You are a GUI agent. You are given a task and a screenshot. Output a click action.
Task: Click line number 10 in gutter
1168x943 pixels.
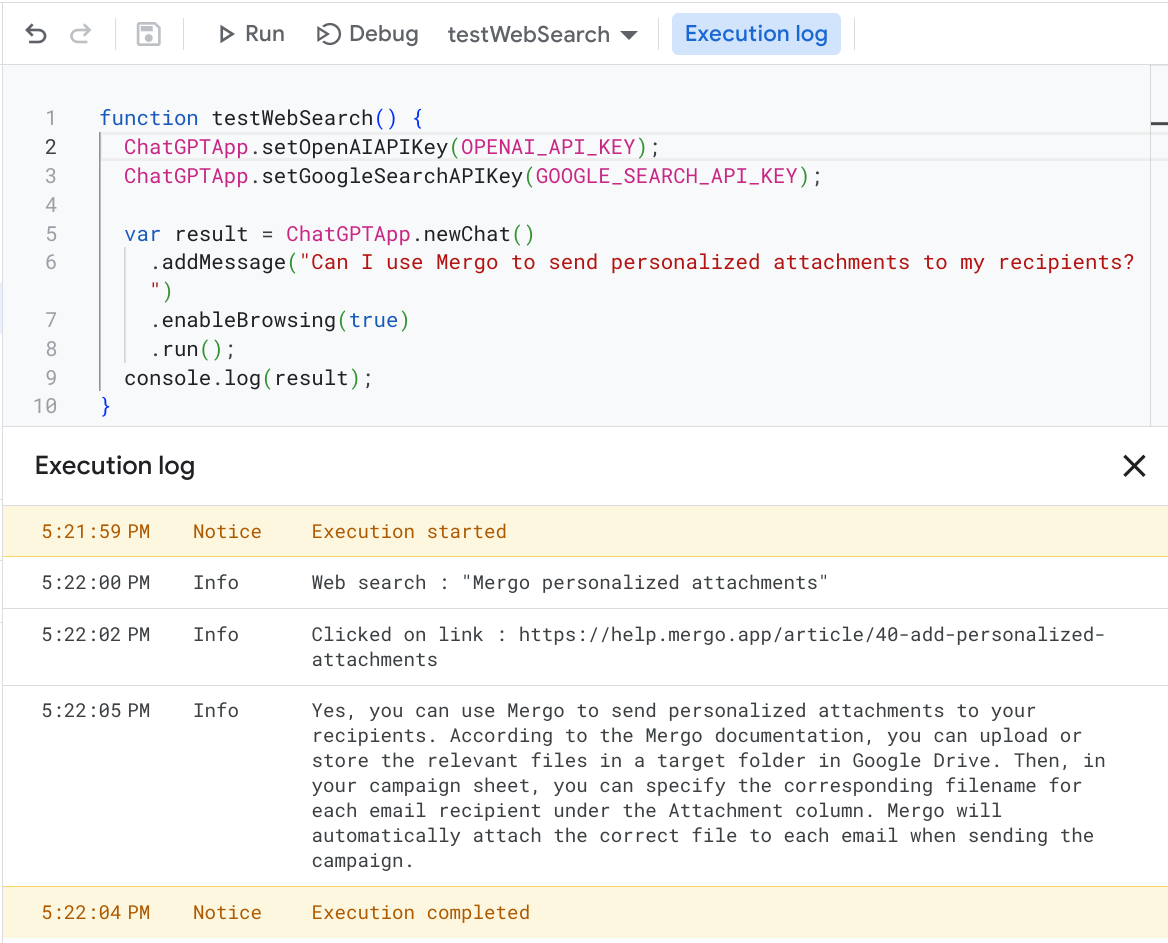point(45,406)
